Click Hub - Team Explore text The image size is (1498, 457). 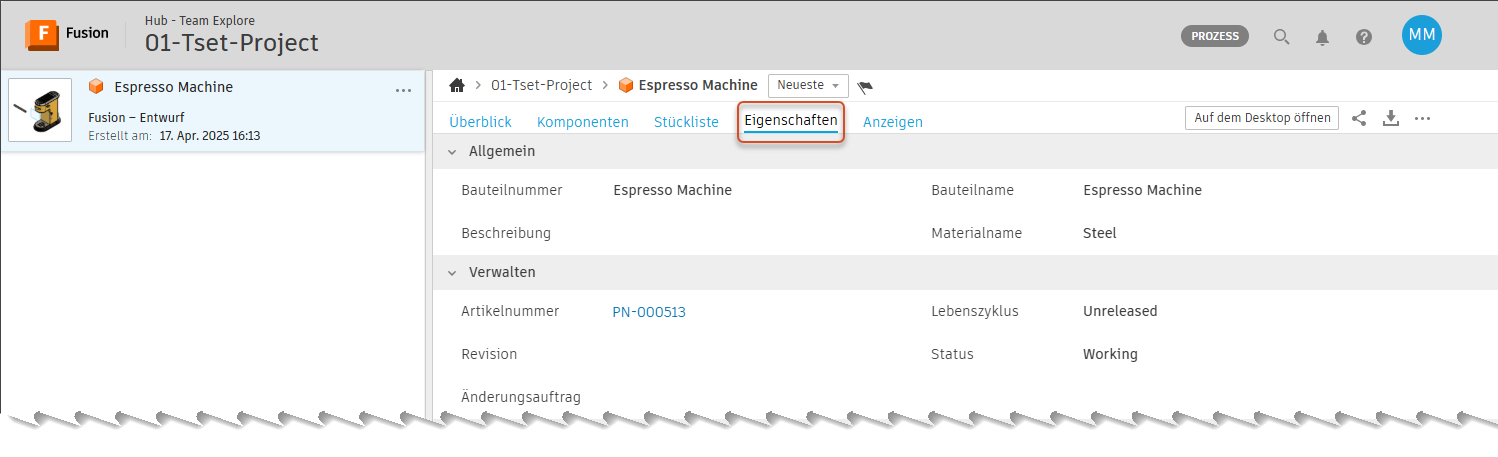click(200, 20)
